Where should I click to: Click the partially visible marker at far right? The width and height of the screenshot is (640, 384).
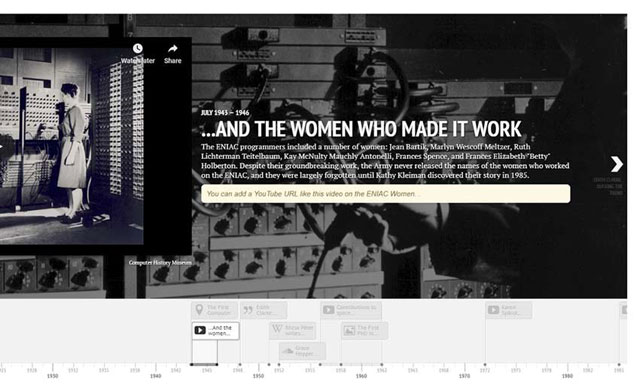[623, 310]
